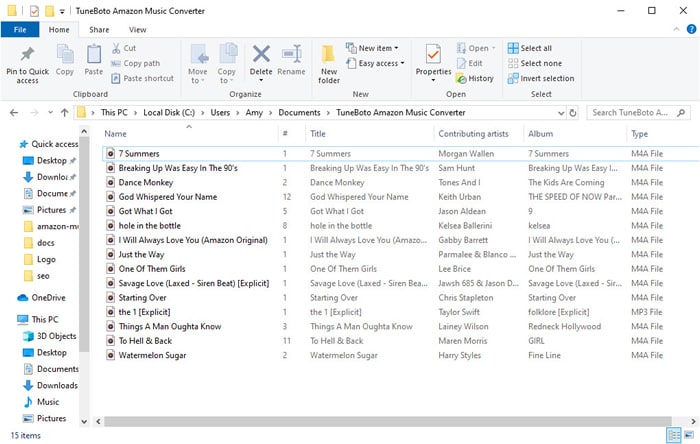This screenshot has width=700, height=444.
Task: Open Music in the navigation pane
Action: [x=41, y=402]
